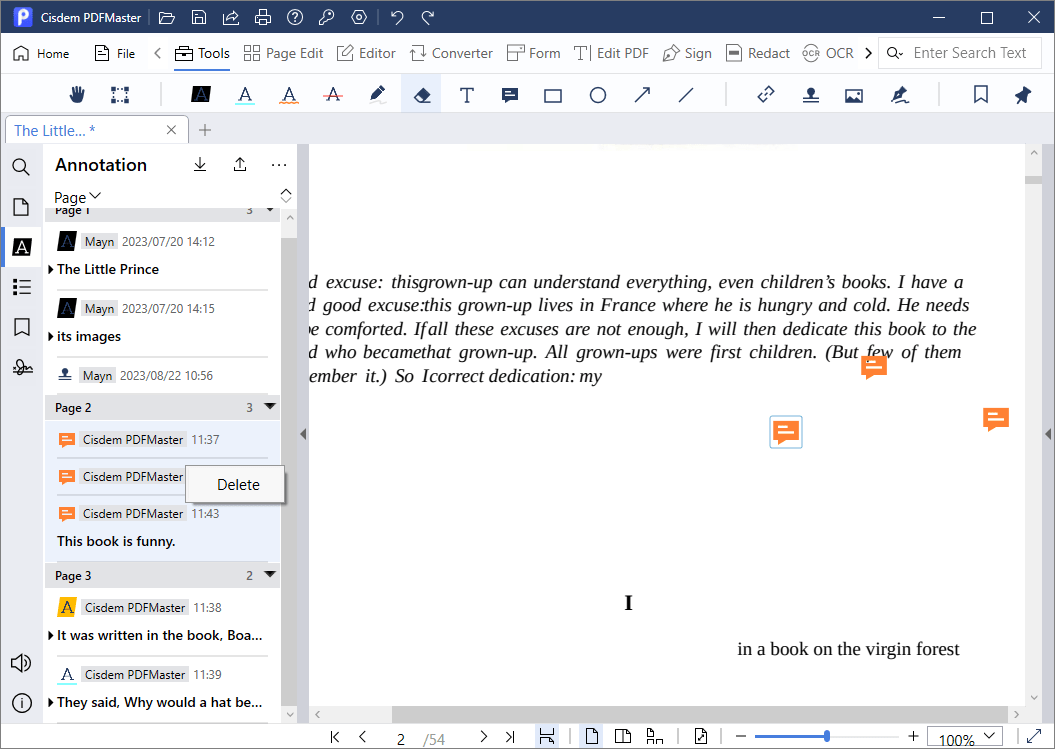The image size is (1055, 749).
Task: Import annotations with download arrow icon
Action: pyautogui.click(x=200, y=165)
